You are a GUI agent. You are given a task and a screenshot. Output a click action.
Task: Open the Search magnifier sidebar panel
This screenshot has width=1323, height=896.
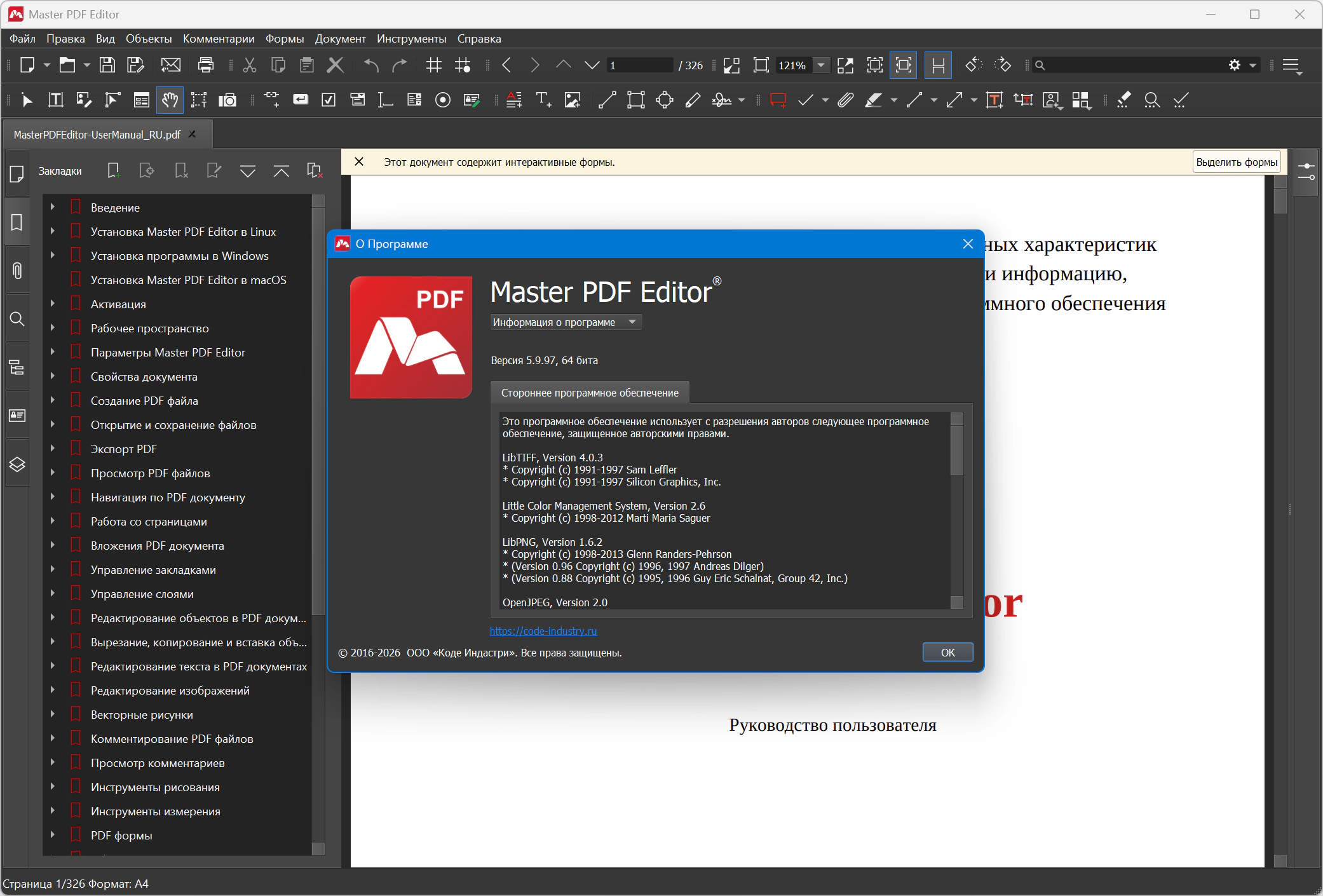(x=17, y=319)
